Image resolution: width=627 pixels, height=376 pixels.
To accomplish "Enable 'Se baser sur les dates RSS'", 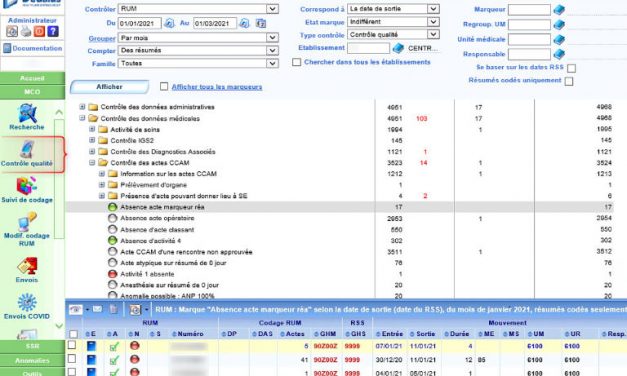I will 572,68.
